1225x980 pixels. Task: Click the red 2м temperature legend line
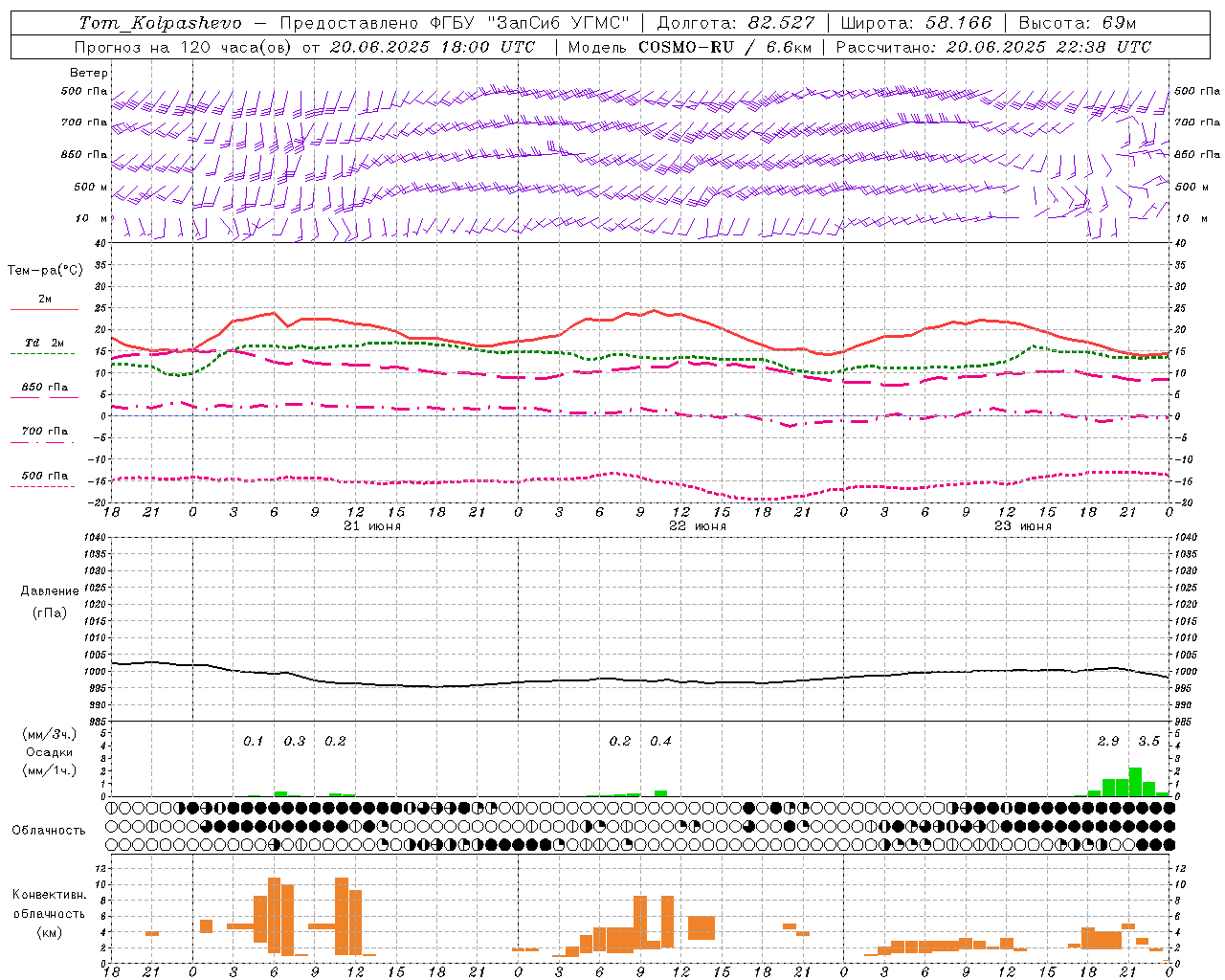(44, 309)
